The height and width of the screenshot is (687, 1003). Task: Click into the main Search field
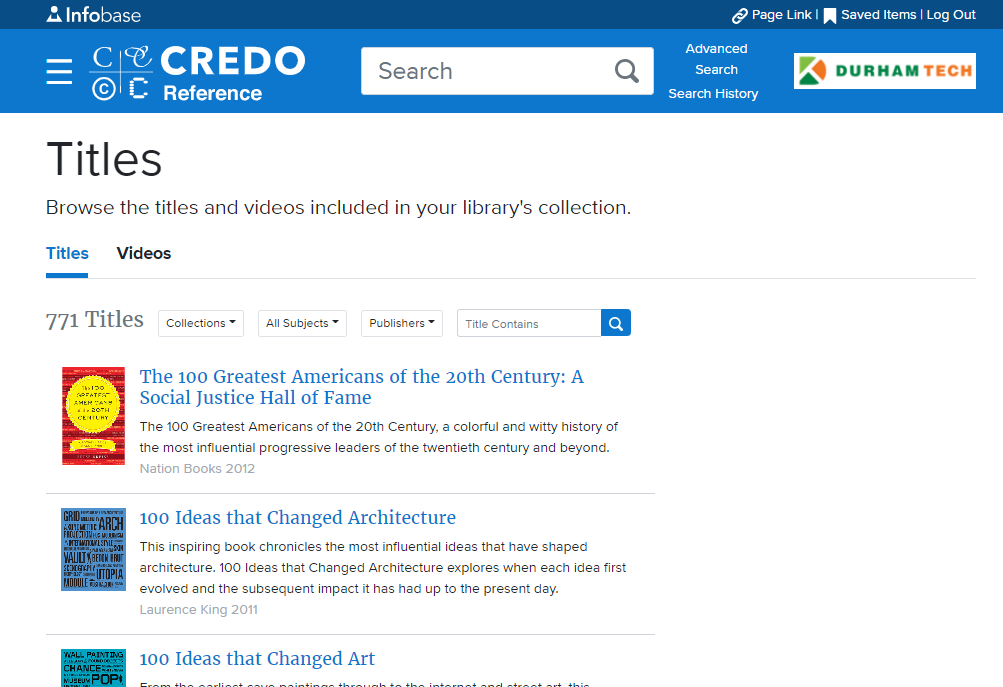pos(490,71)
